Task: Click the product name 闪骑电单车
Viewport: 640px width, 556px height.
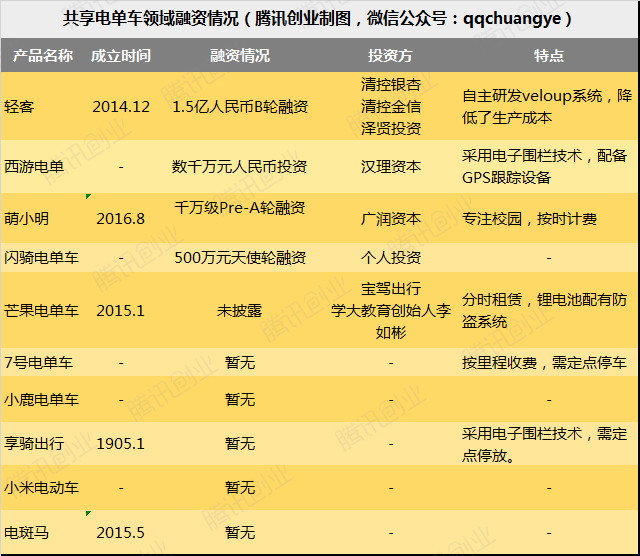Action: click(x=42, y=258)
